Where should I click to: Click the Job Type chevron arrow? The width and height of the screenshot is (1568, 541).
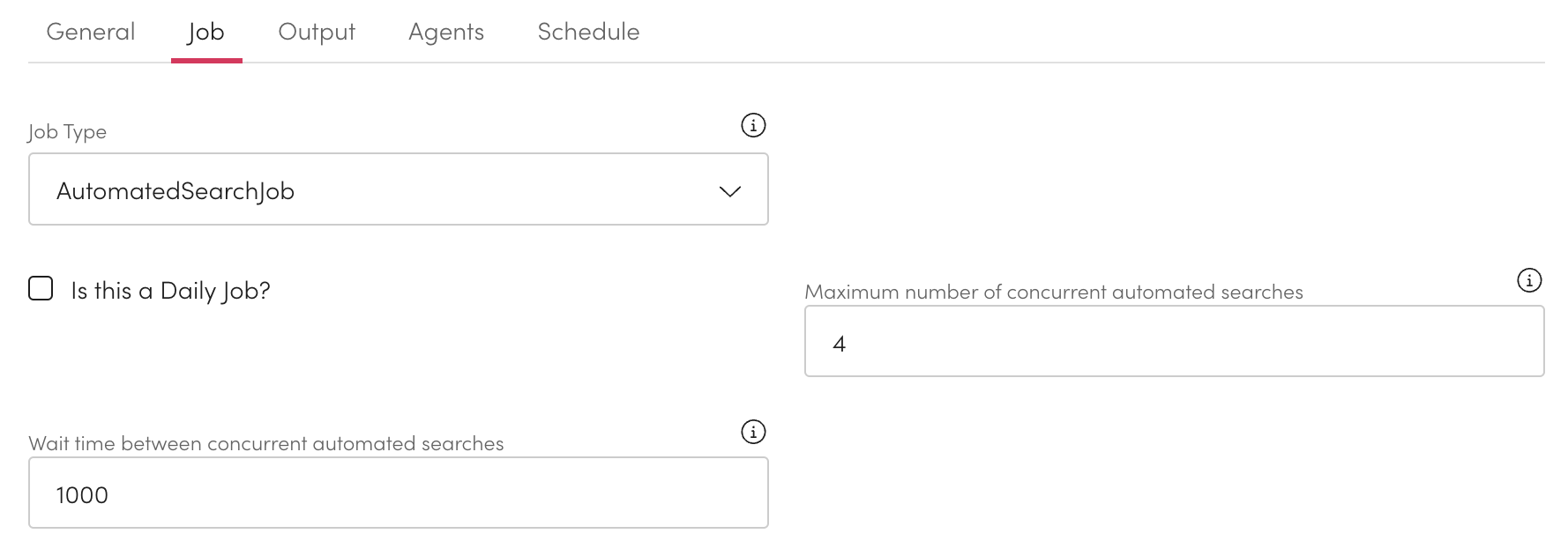point(730,191)
